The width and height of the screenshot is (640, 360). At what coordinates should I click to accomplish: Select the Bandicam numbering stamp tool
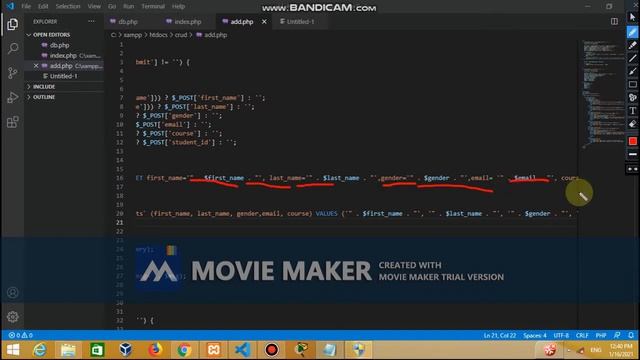(x=633, y=98)
